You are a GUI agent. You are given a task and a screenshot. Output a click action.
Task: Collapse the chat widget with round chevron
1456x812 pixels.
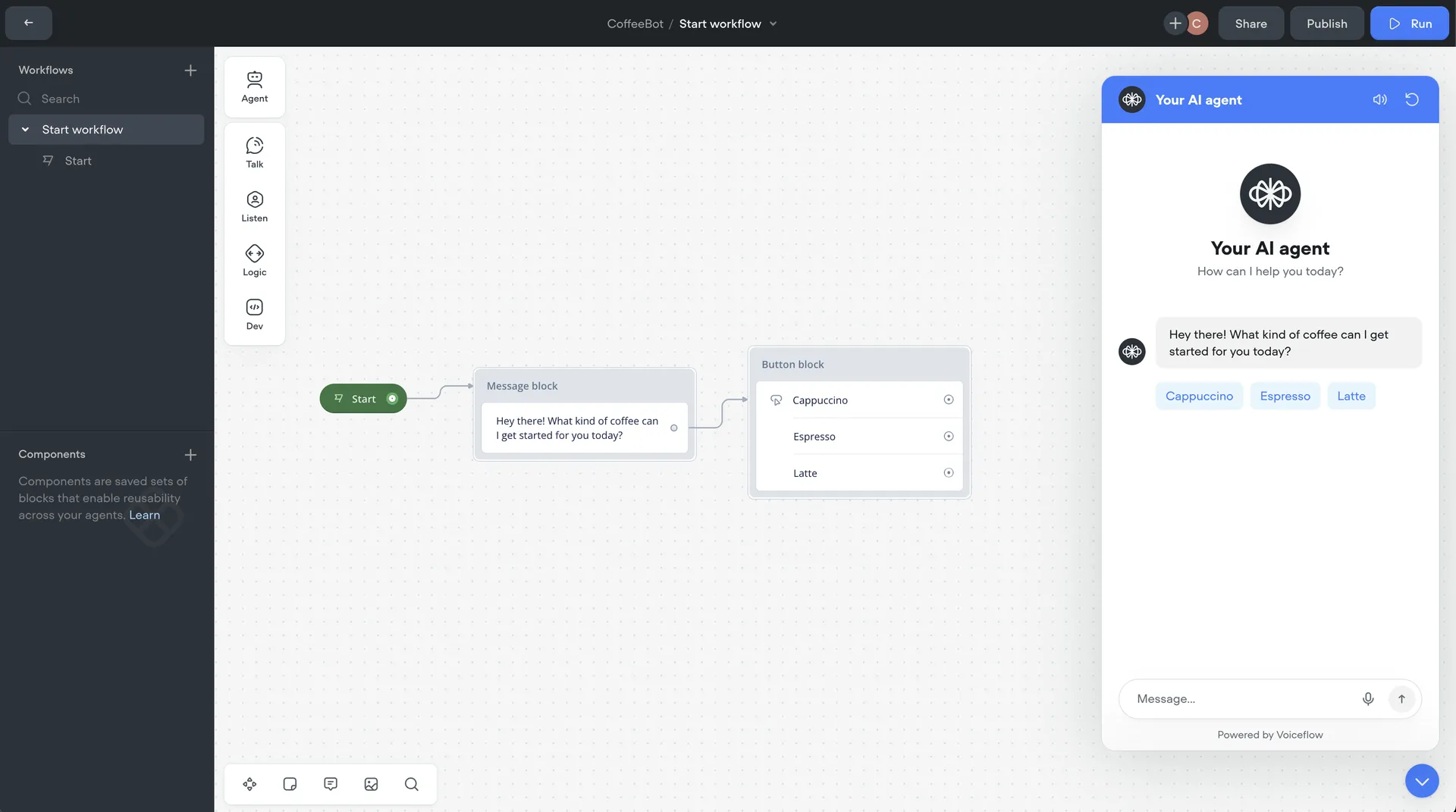pyautogui.click(x=1422, y=781)
